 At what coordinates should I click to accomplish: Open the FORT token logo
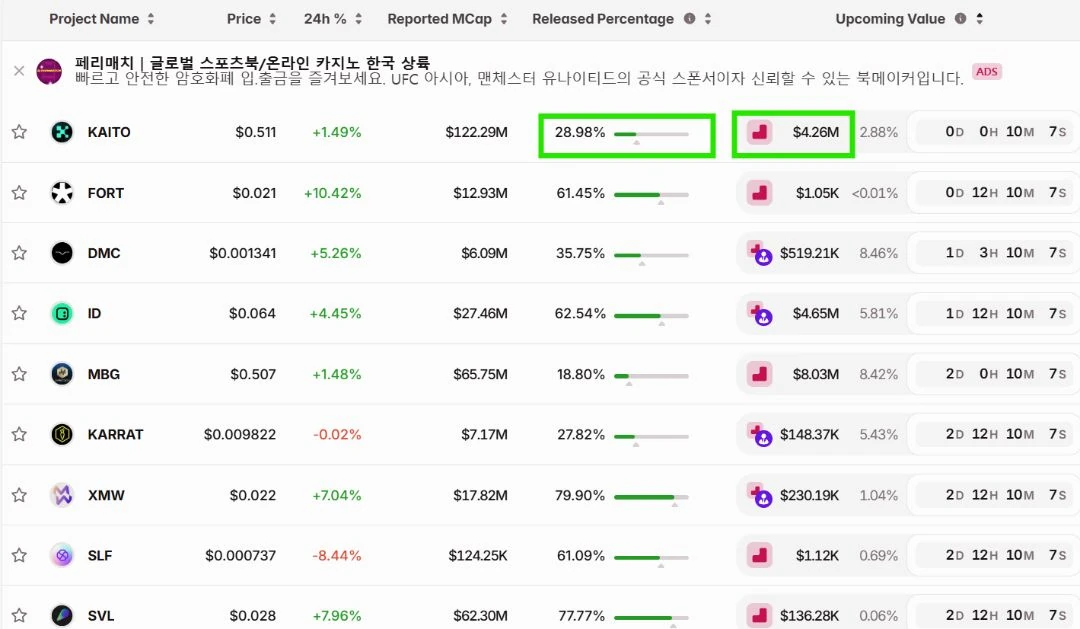(x=62, y=192)
